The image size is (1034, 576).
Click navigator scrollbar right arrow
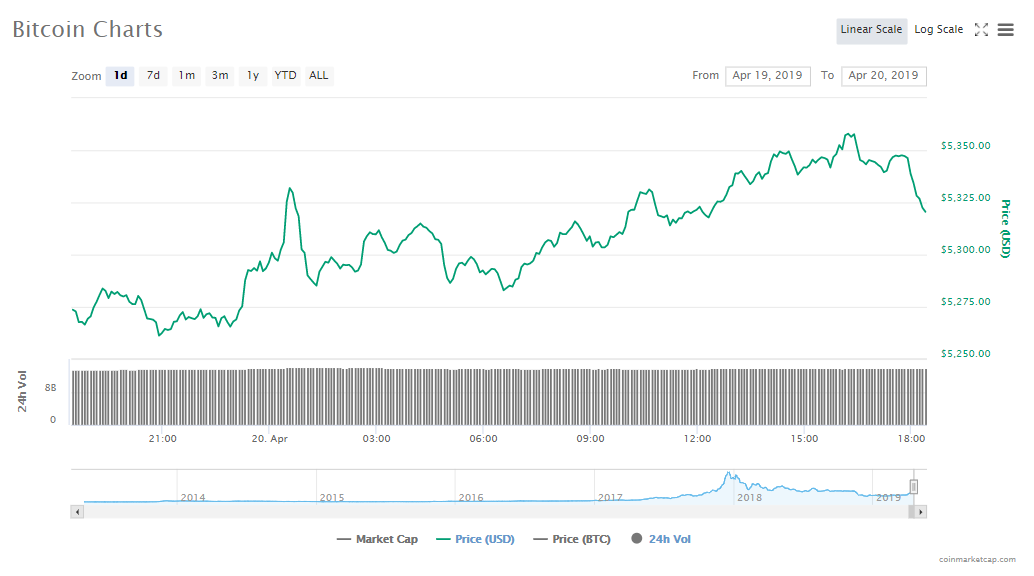(x=920, y=512)
